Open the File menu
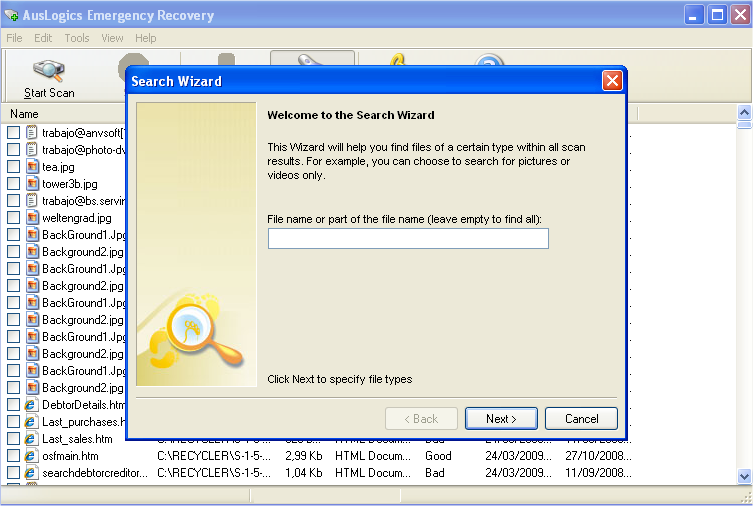The image size is (753, 506). 14,38
